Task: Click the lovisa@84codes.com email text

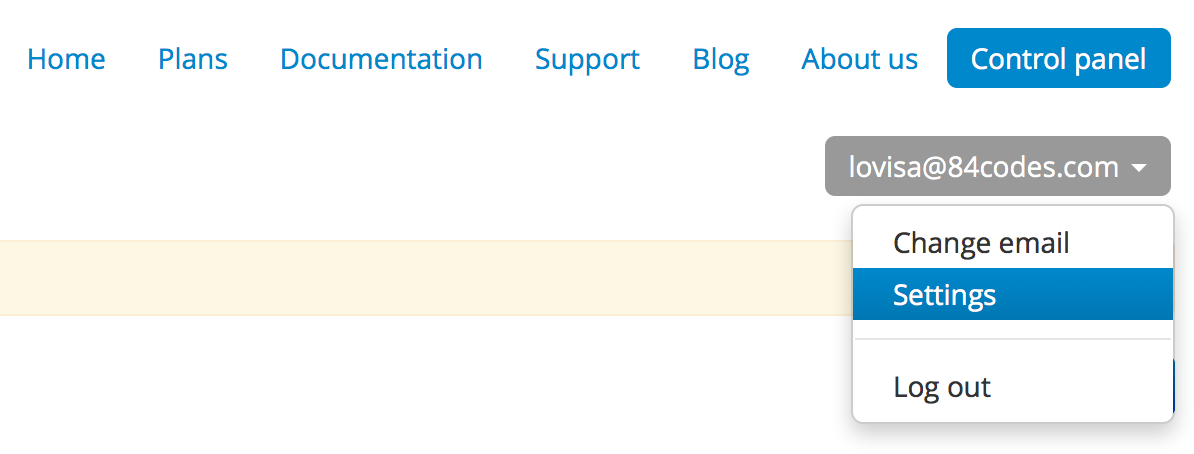Action: tap(984, 166)
